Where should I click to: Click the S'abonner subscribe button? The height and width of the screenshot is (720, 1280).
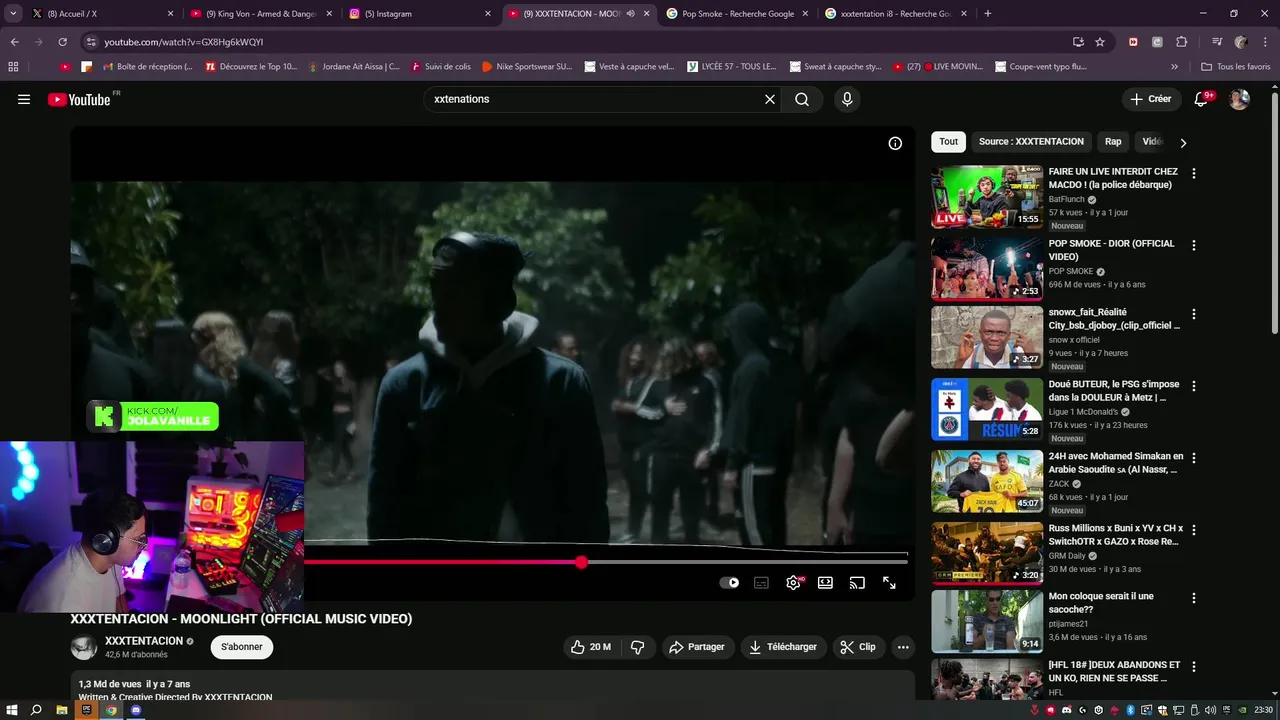tap(242, 647)
